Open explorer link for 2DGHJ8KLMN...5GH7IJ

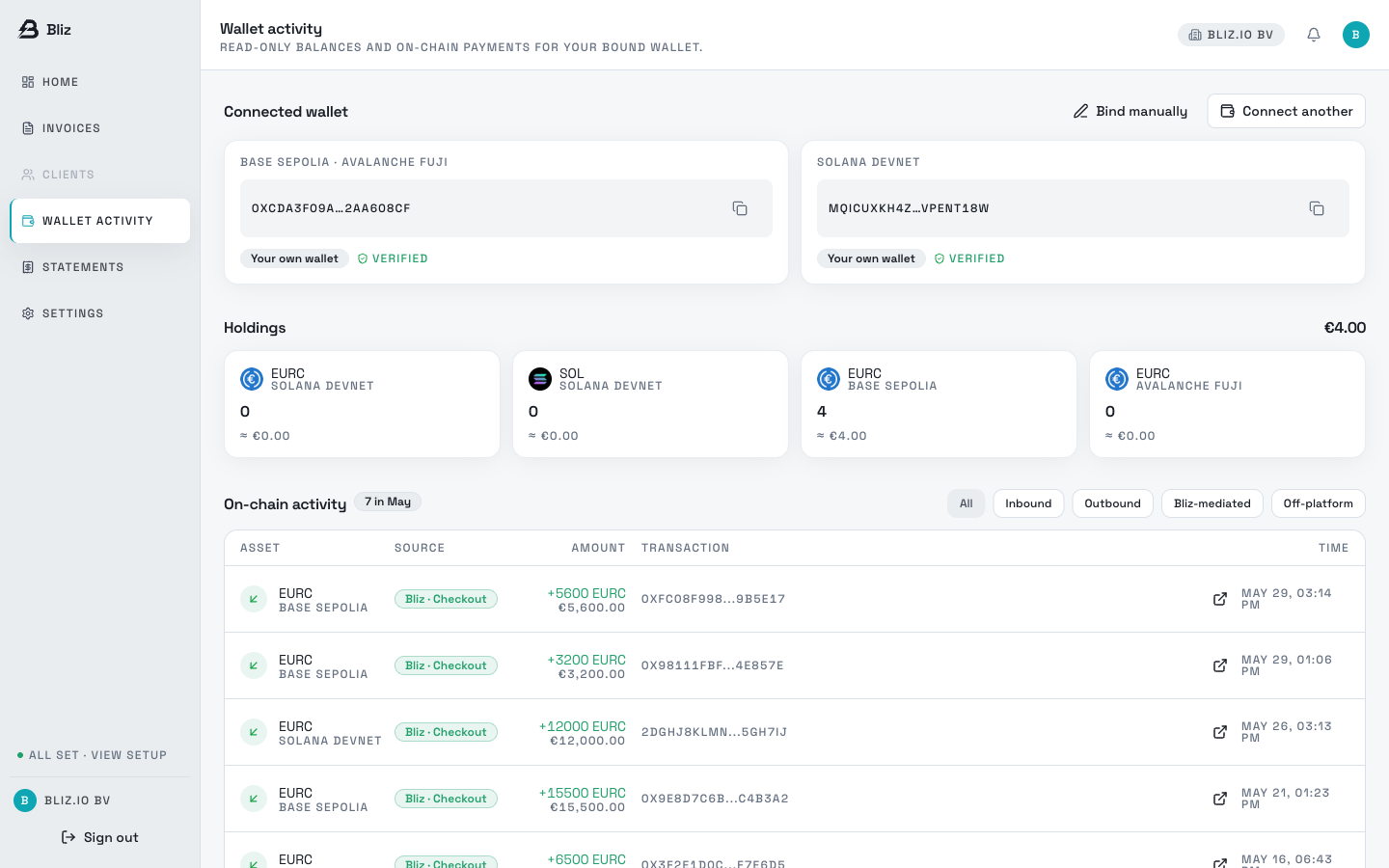(1220, 732)
